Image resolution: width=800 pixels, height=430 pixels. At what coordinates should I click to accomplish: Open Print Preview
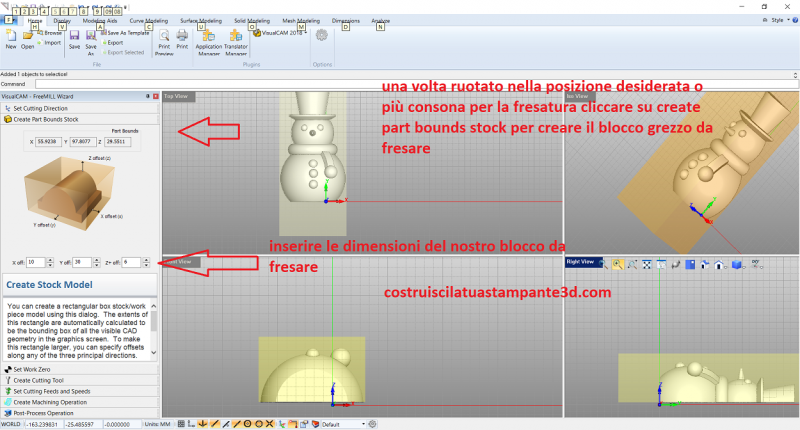164,36
